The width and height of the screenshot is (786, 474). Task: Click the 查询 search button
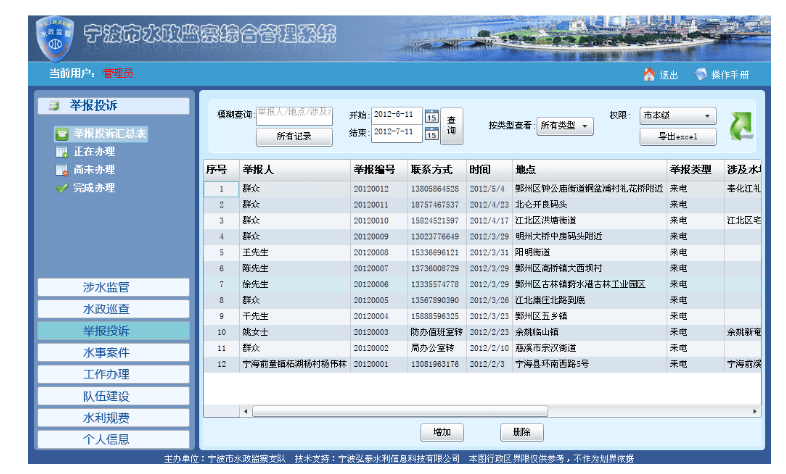click(452, 124)
